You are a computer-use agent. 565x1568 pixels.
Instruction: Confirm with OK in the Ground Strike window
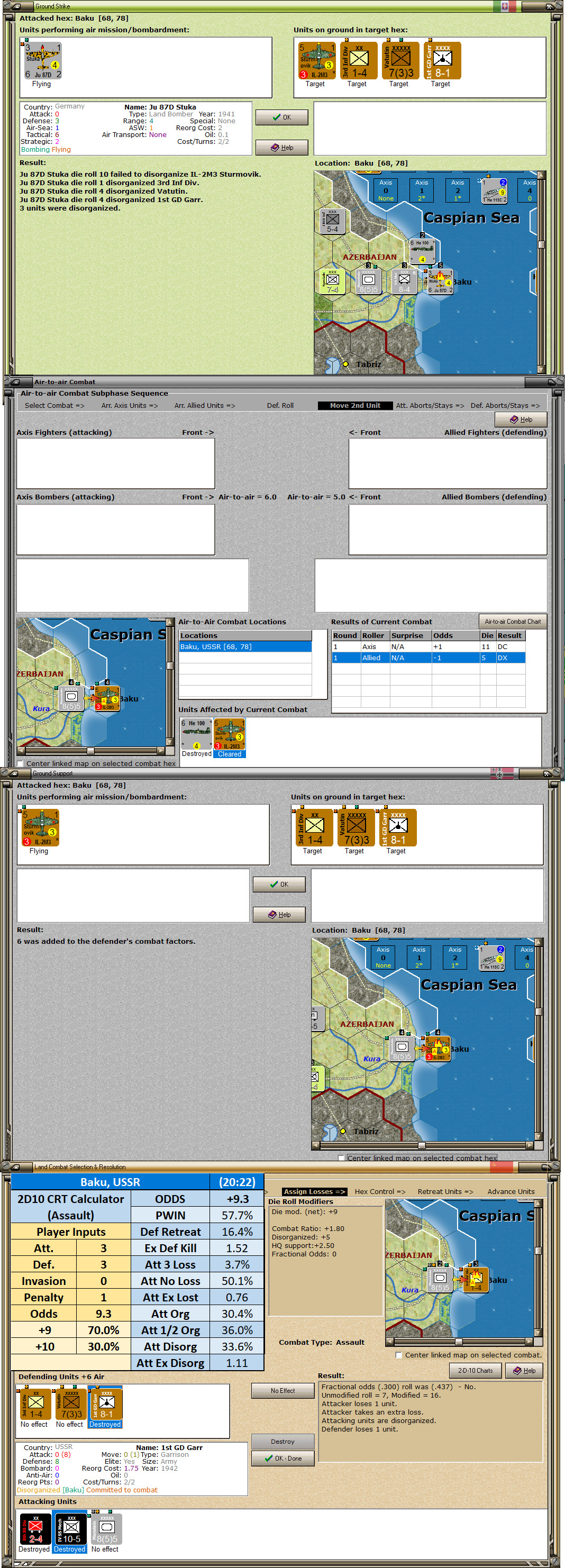[x=282, y=117]
